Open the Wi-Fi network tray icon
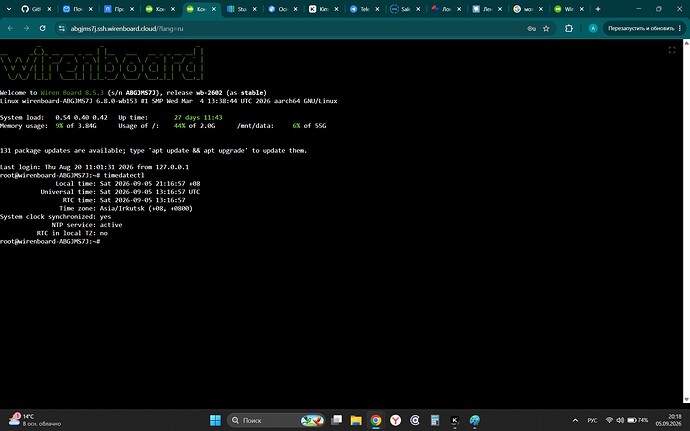Image resolution: width=690 pixels, height=431 pixels. pos(609,420)
